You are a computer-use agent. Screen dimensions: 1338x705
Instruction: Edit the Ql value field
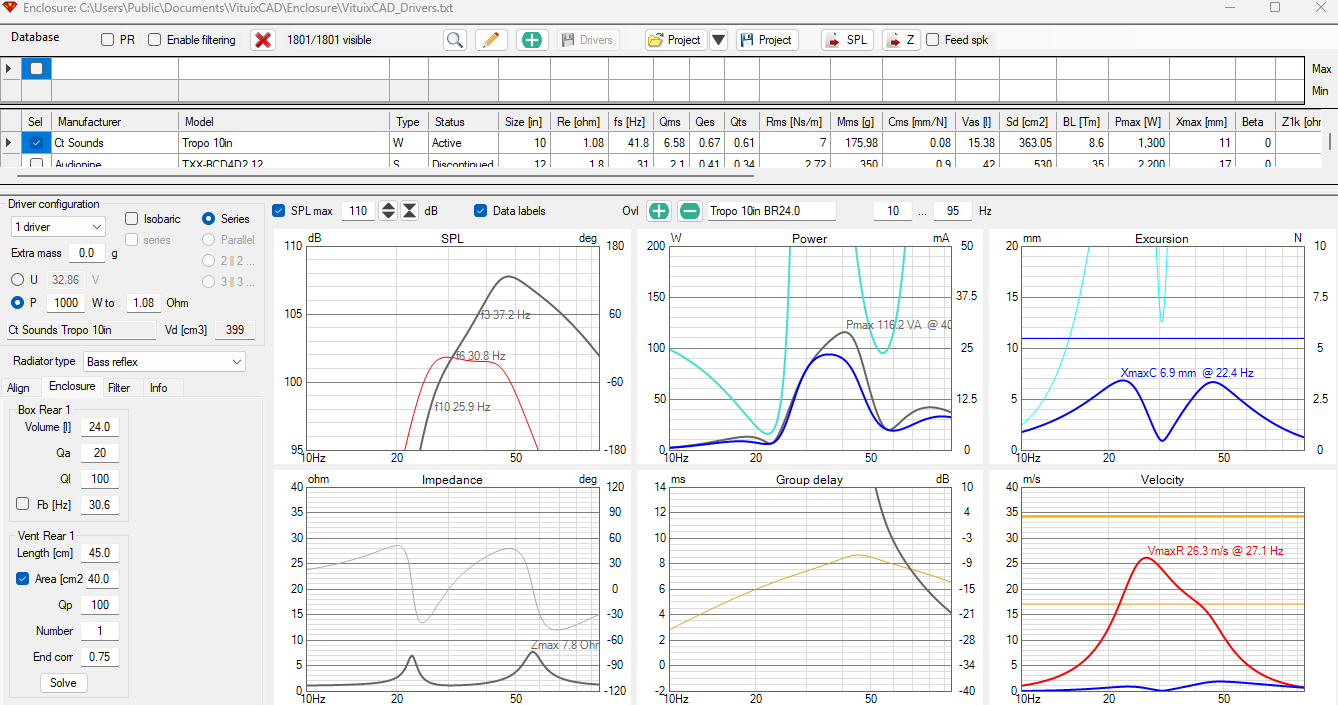(x=100, y=479)
